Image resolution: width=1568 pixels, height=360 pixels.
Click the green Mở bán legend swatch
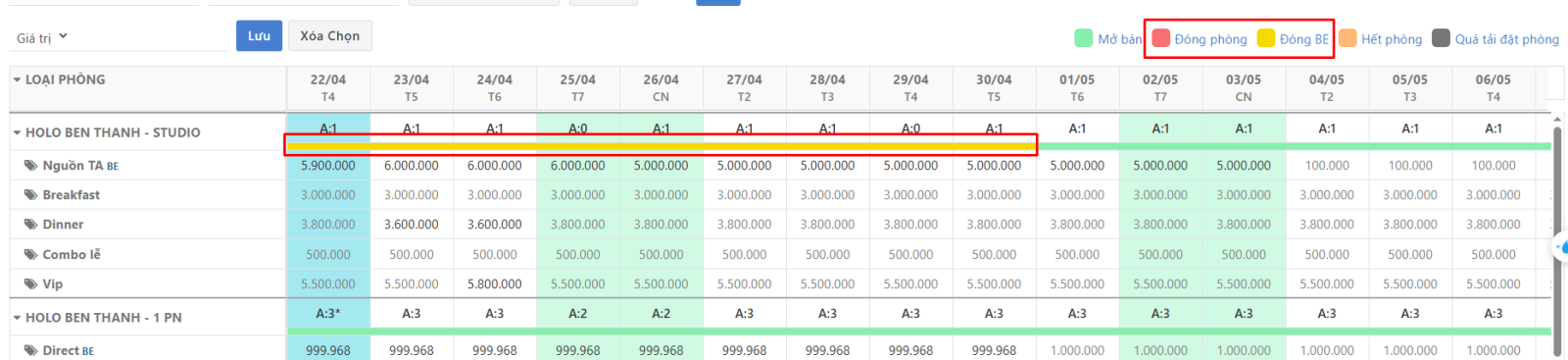(x=1083, y=38)
